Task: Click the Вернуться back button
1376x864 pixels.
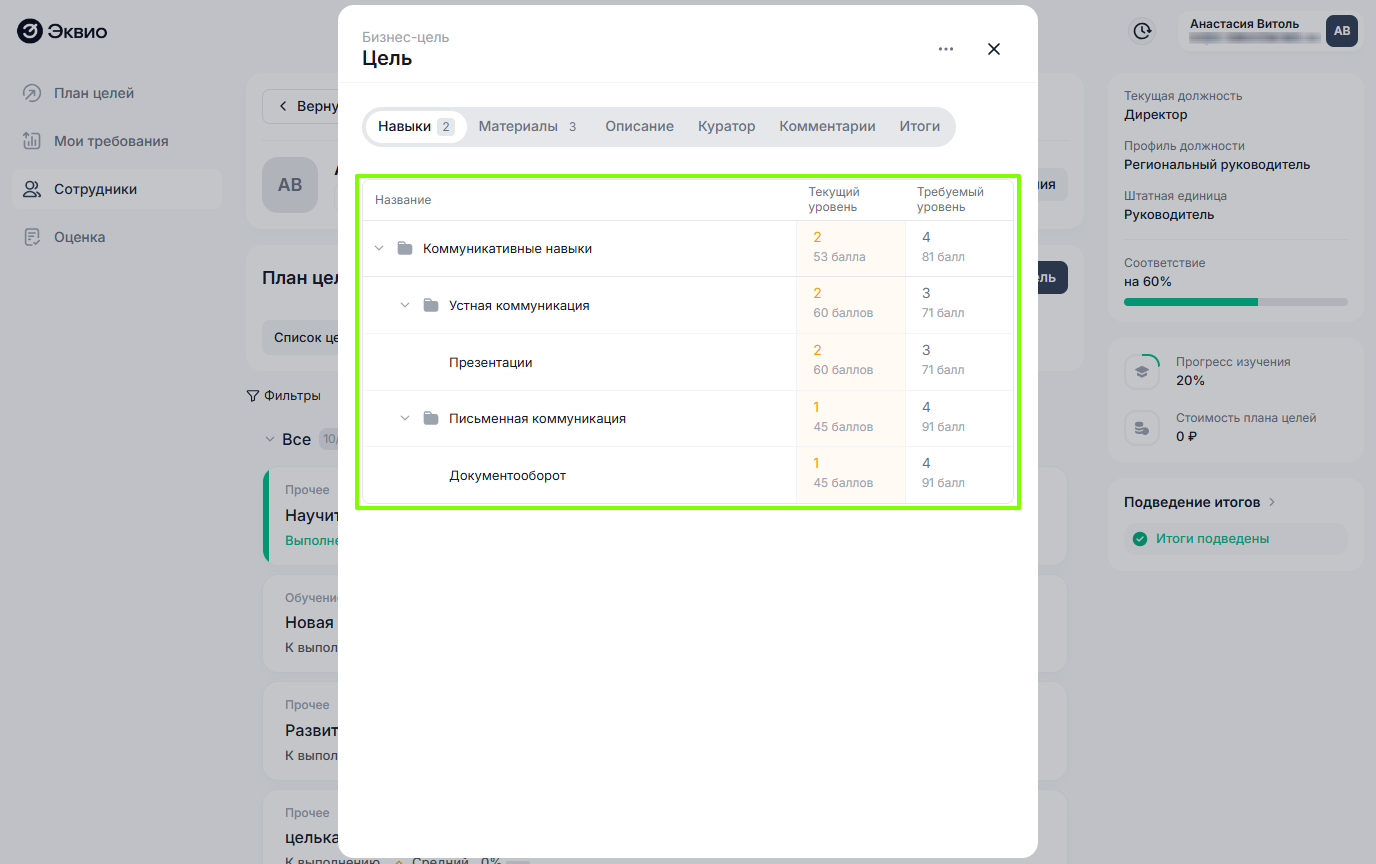Action: pos(301,106)
